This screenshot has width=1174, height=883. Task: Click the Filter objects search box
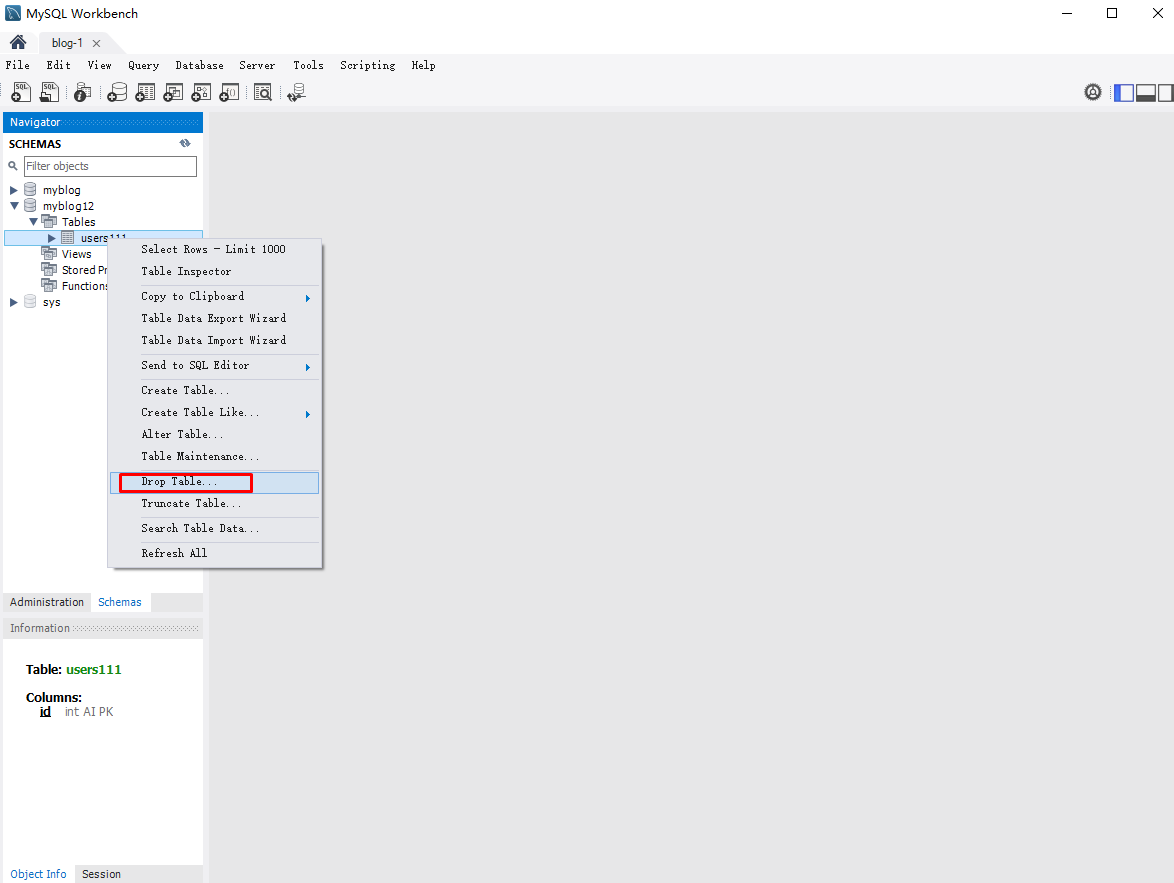pyautogui.click(x=110, y=166)
